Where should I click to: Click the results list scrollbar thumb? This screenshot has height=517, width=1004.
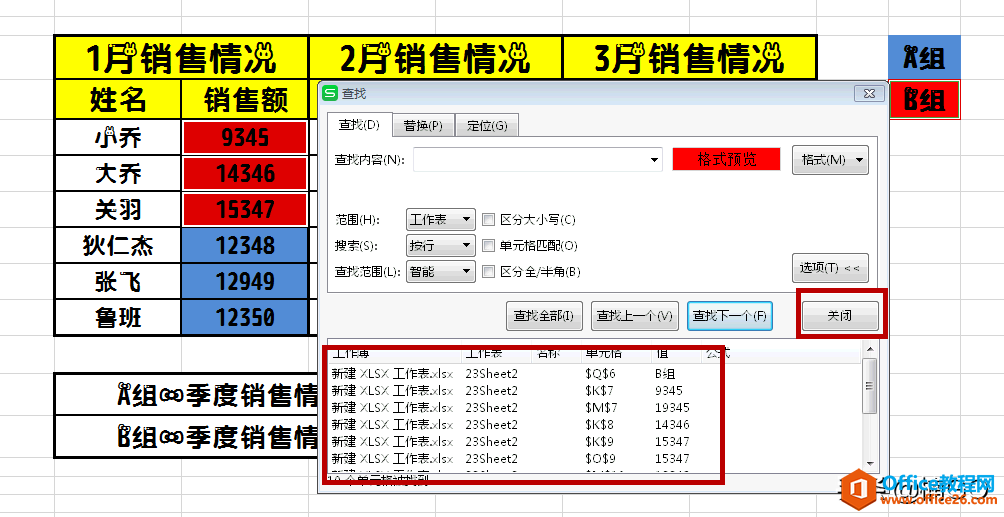point(870,386)
